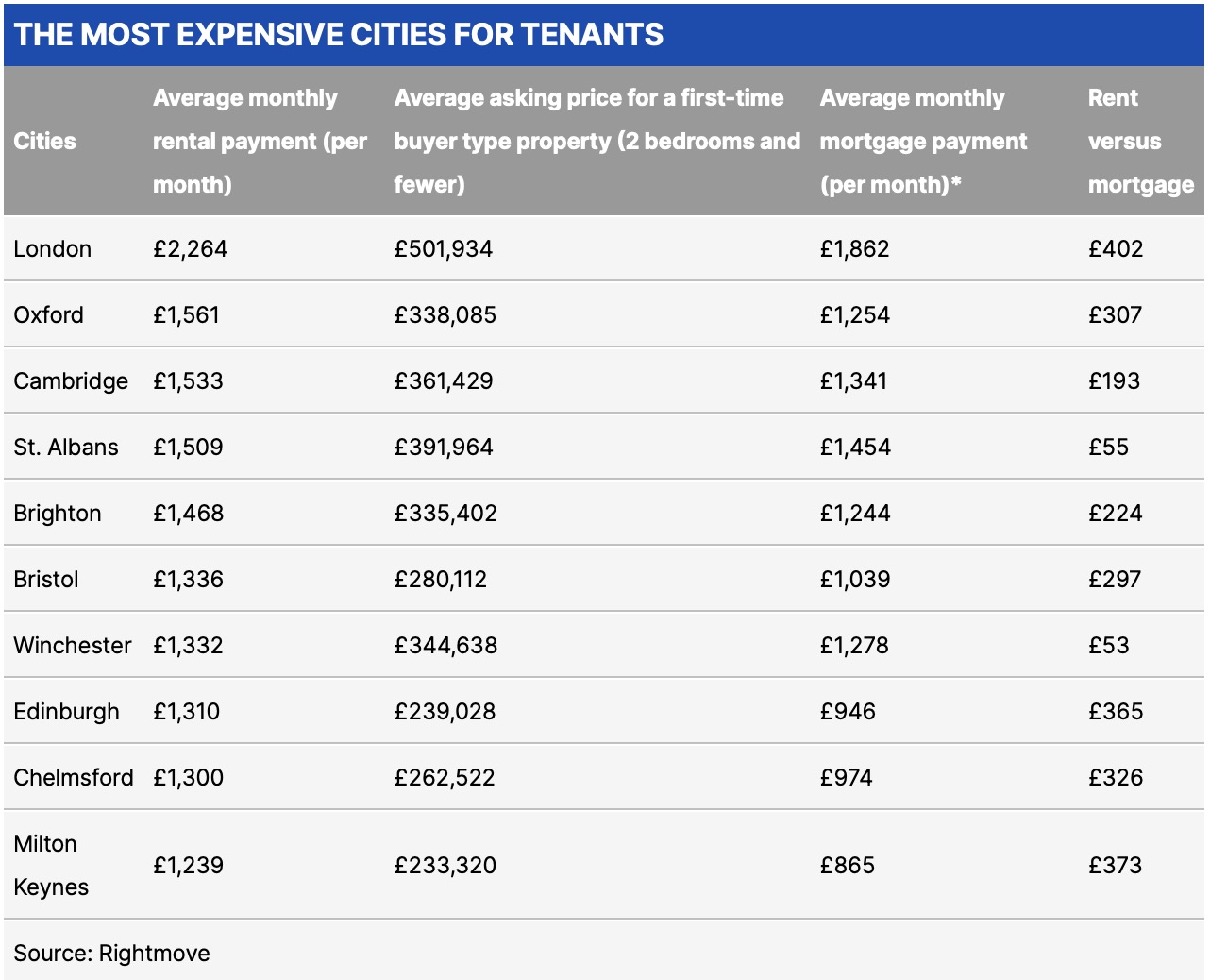
Task: Select London's £402 rent versus mortgage value
Action: (1115, 249)
